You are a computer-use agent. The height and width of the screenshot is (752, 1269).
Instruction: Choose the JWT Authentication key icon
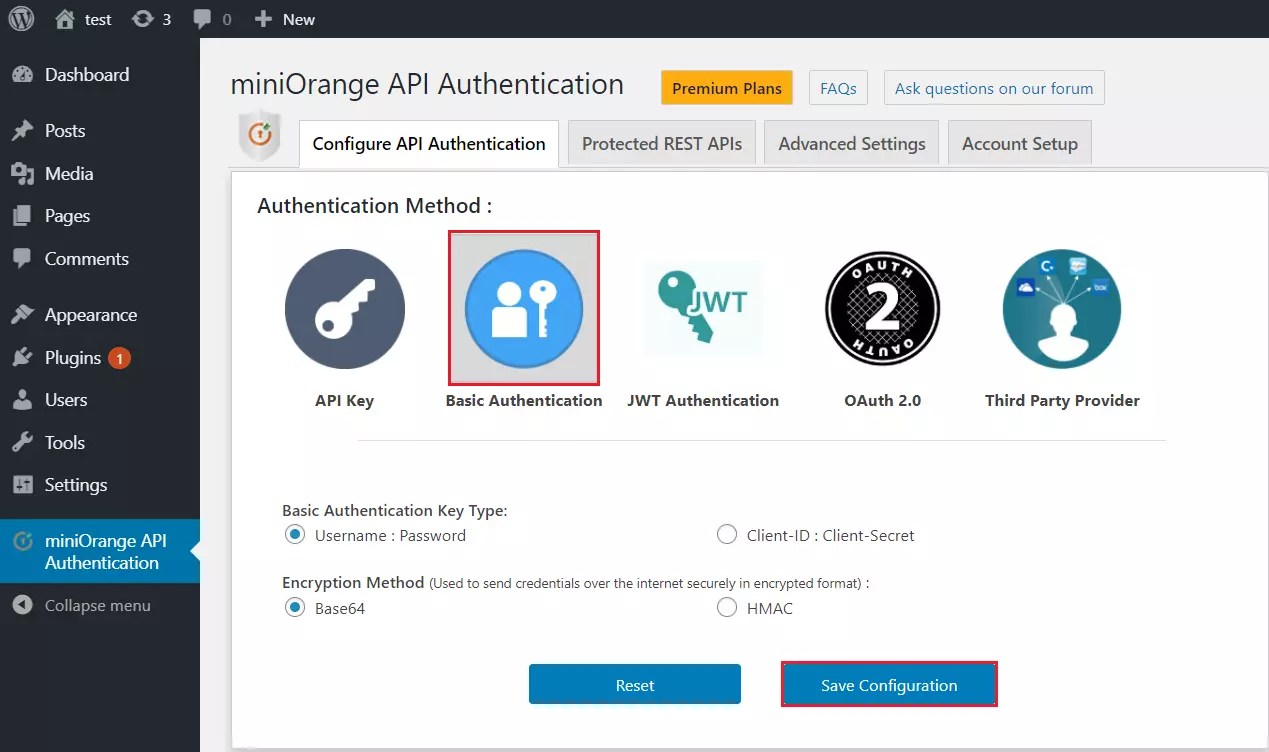(703, 308)
